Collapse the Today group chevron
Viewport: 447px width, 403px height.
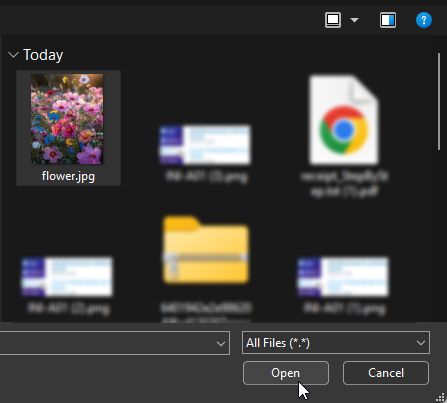point(13,55)
